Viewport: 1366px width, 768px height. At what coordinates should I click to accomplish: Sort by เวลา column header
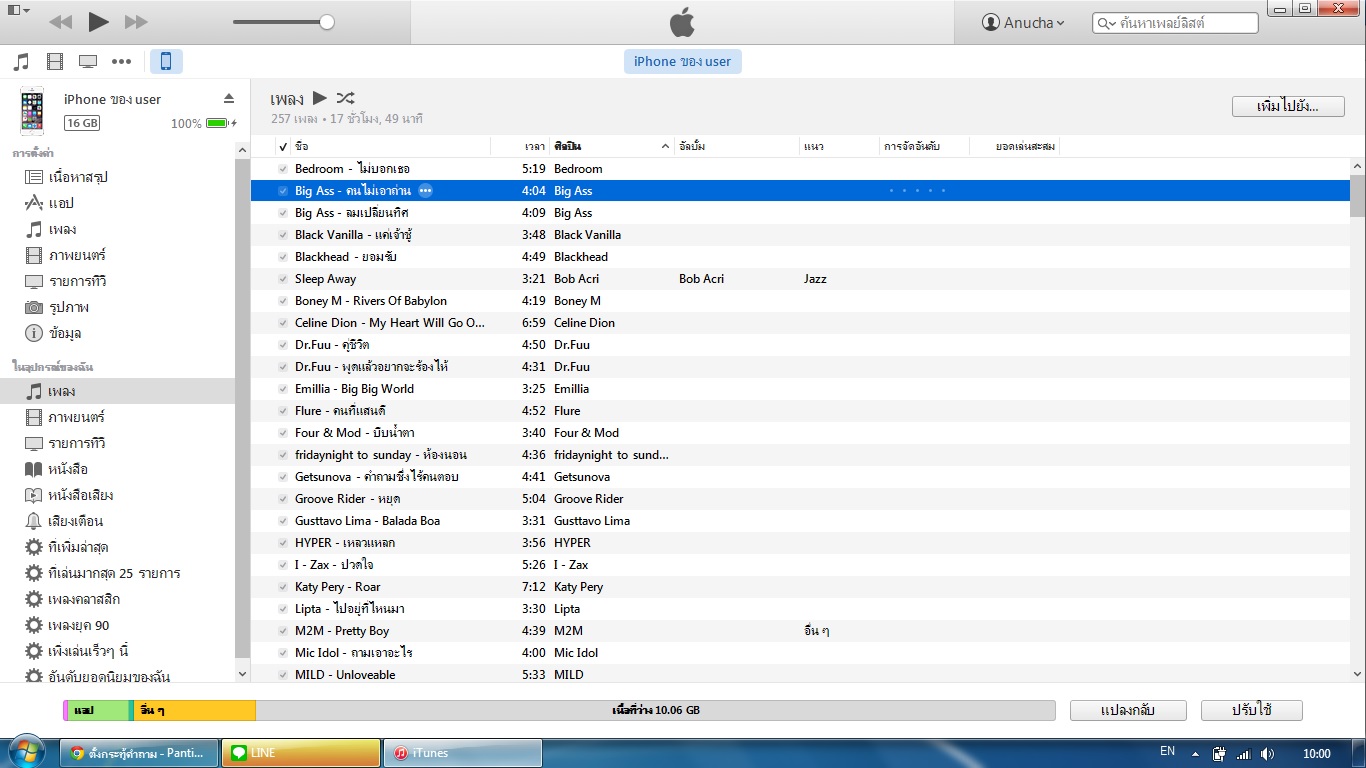pyautogui.click(x=520, y=147)
